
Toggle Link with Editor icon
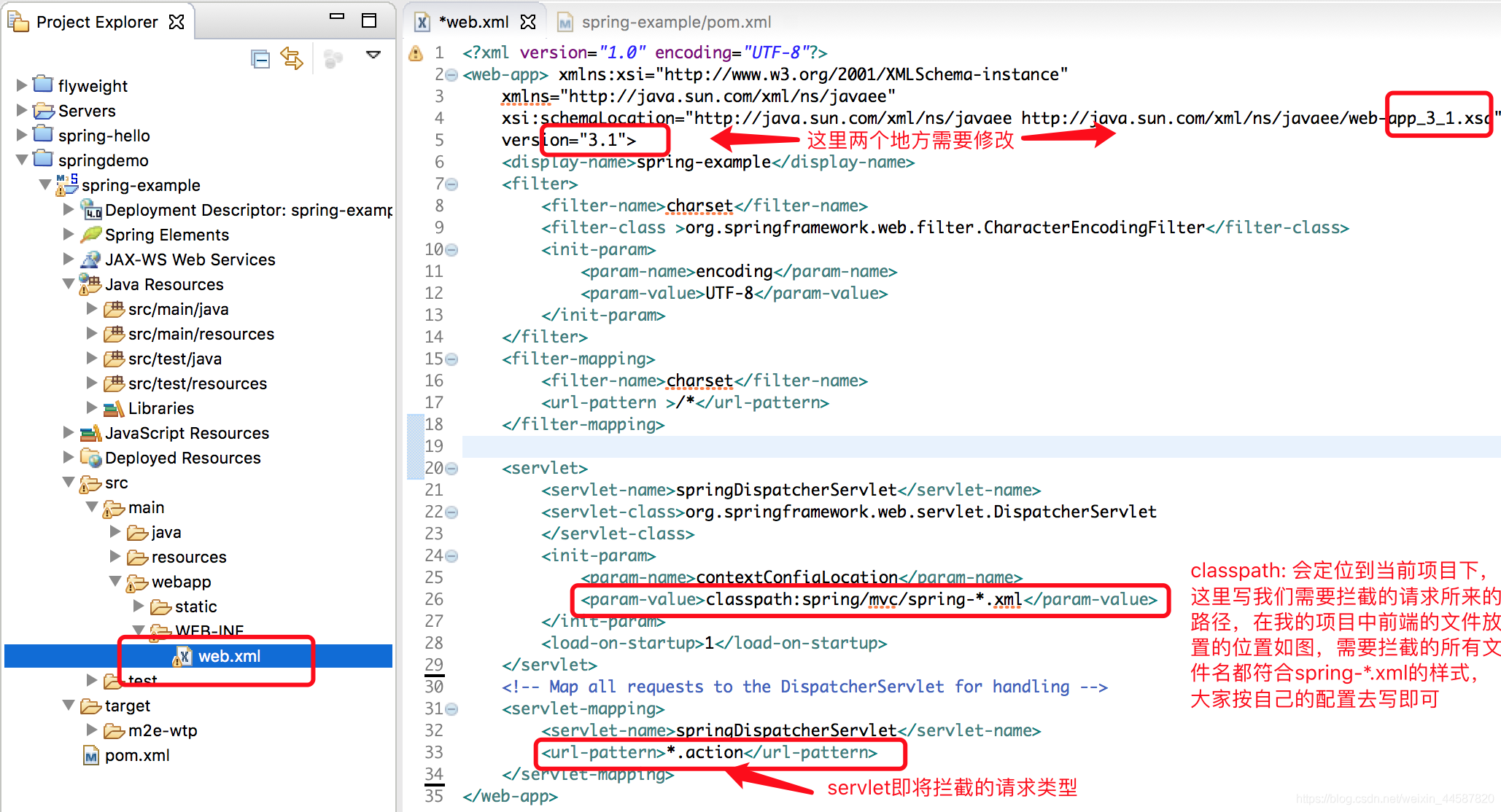point(292,58)
